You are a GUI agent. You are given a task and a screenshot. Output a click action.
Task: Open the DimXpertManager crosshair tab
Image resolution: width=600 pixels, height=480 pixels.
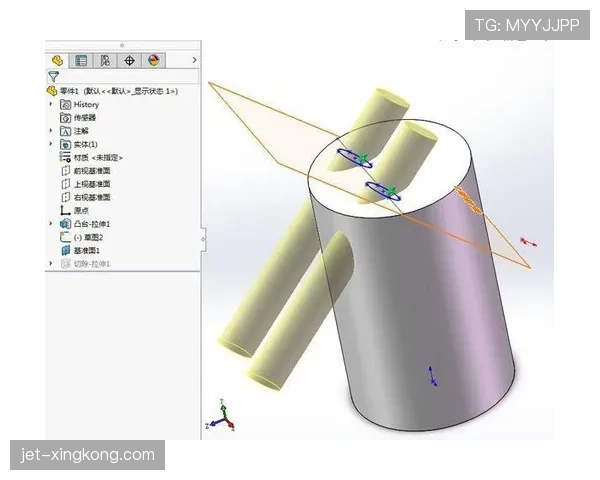tap(130, 60)
